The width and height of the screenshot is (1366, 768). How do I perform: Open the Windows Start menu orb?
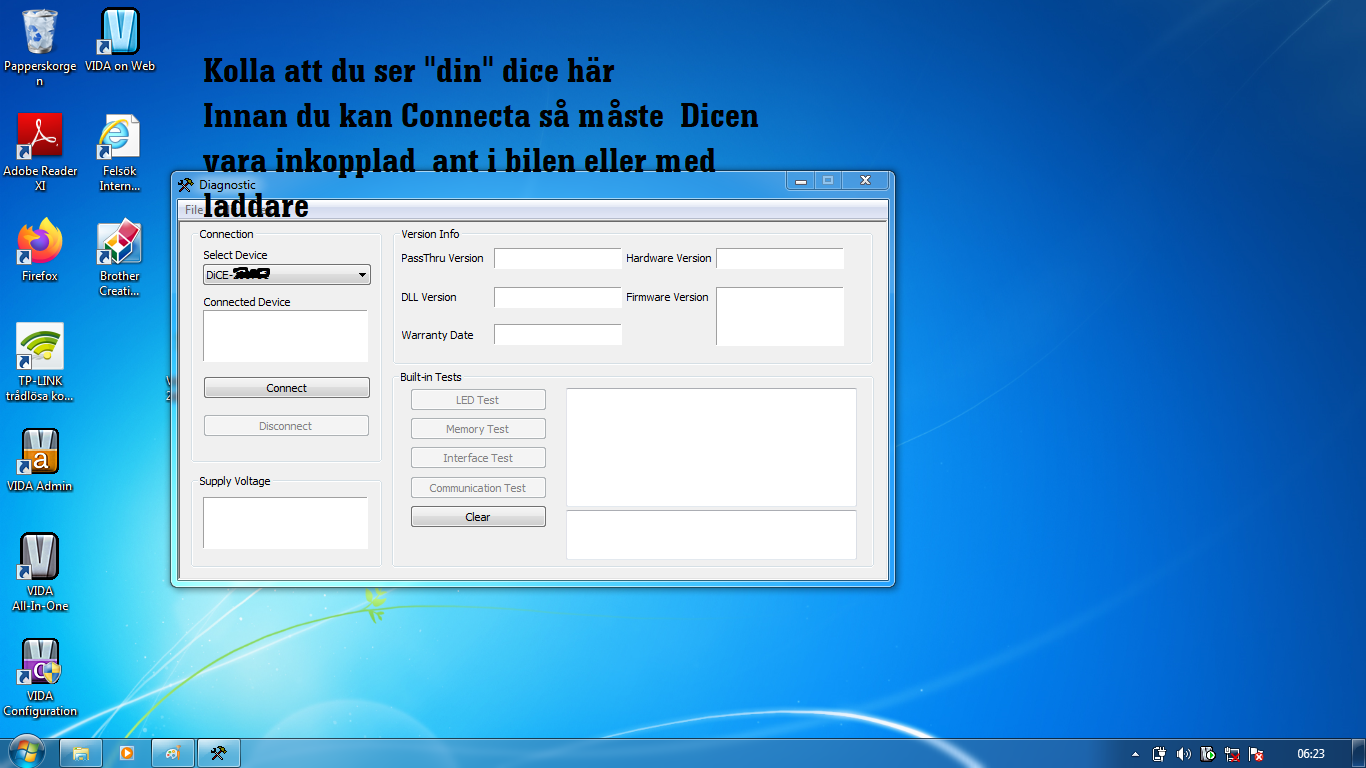click(x=27, y=752)
